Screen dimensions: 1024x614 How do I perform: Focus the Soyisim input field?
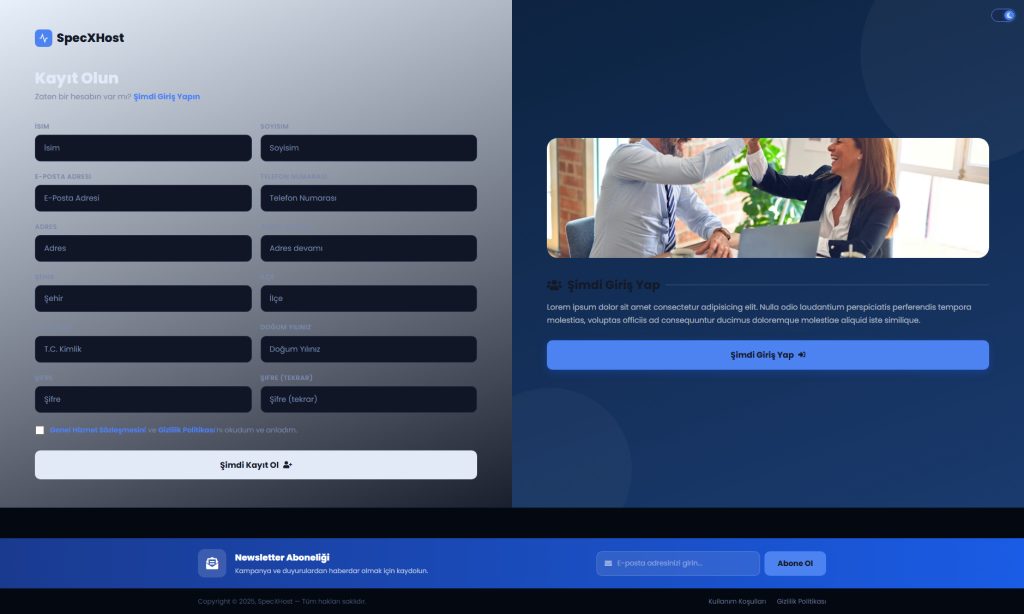[368, 148]
